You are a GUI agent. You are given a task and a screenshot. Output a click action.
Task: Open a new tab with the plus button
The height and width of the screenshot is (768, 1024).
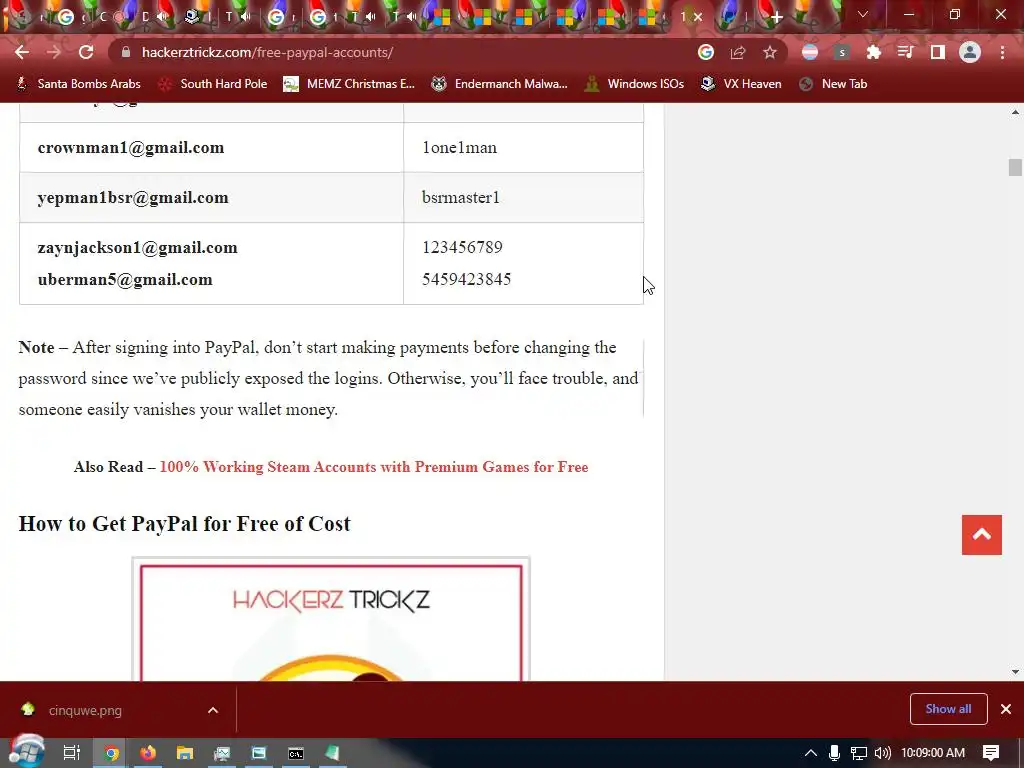click(776, 18)
